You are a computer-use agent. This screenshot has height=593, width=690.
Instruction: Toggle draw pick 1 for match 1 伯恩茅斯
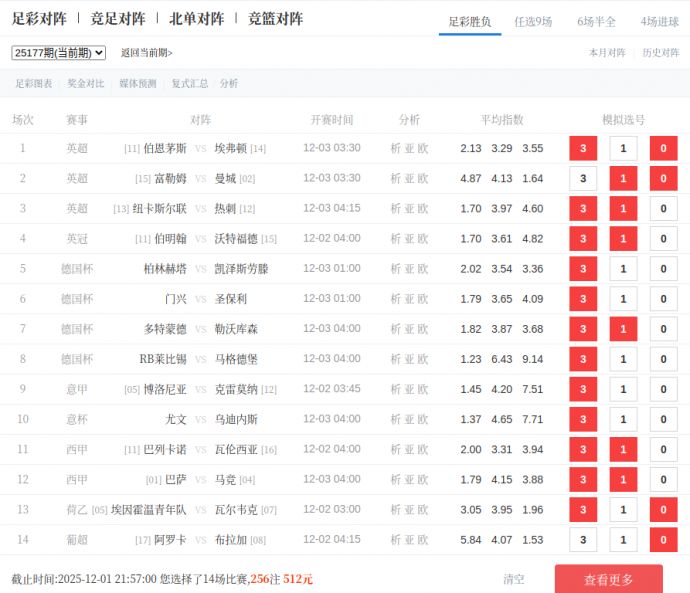[x=623, y=149]
